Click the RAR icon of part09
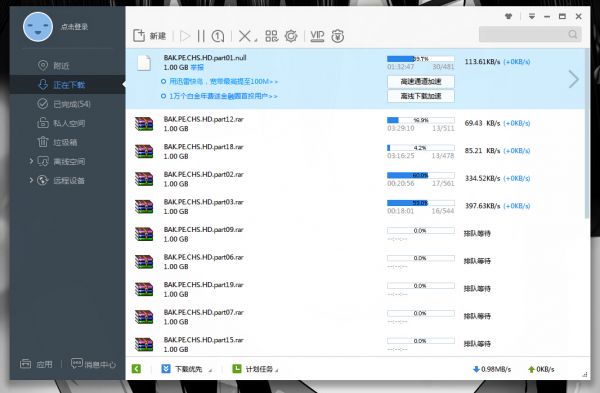 [144, 234]
